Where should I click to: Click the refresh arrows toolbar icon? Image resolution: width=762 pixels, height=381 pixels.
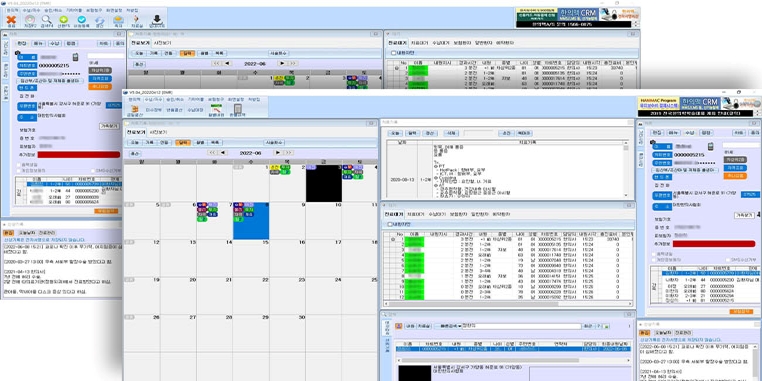(x=100, y=20)
